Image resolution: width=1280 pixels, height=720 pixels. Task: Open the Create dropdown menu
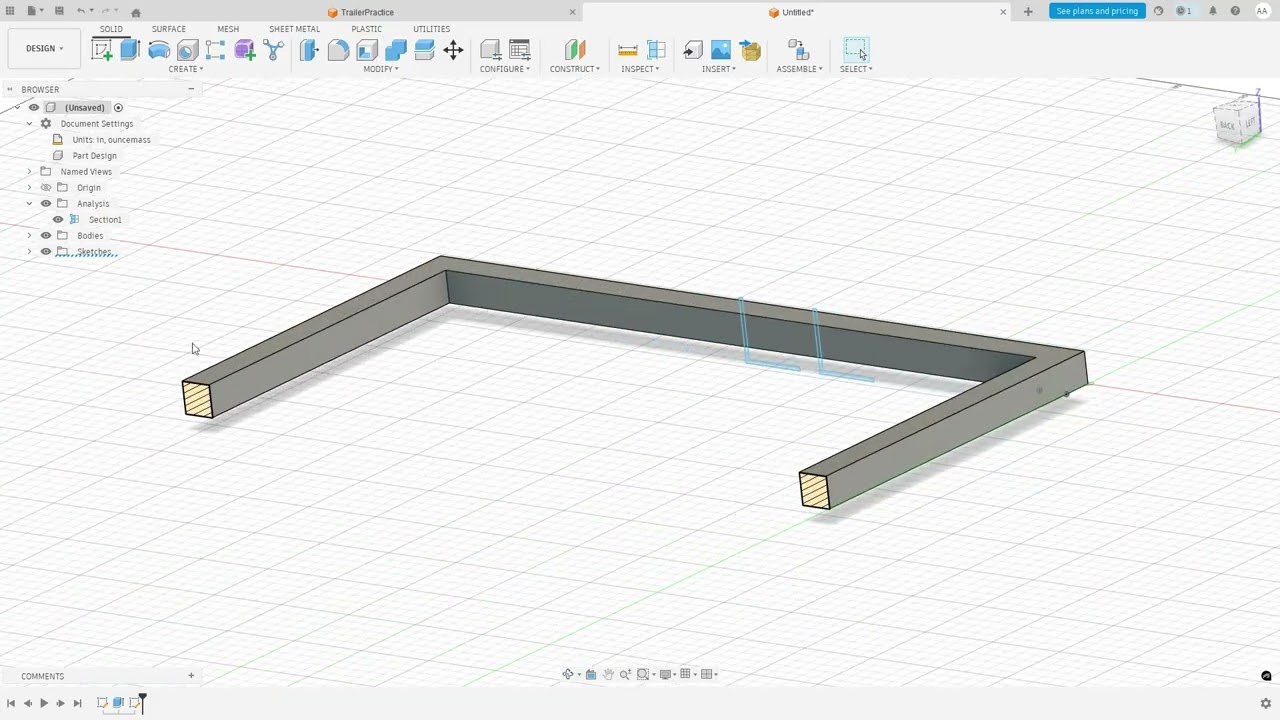coord(185,69)
